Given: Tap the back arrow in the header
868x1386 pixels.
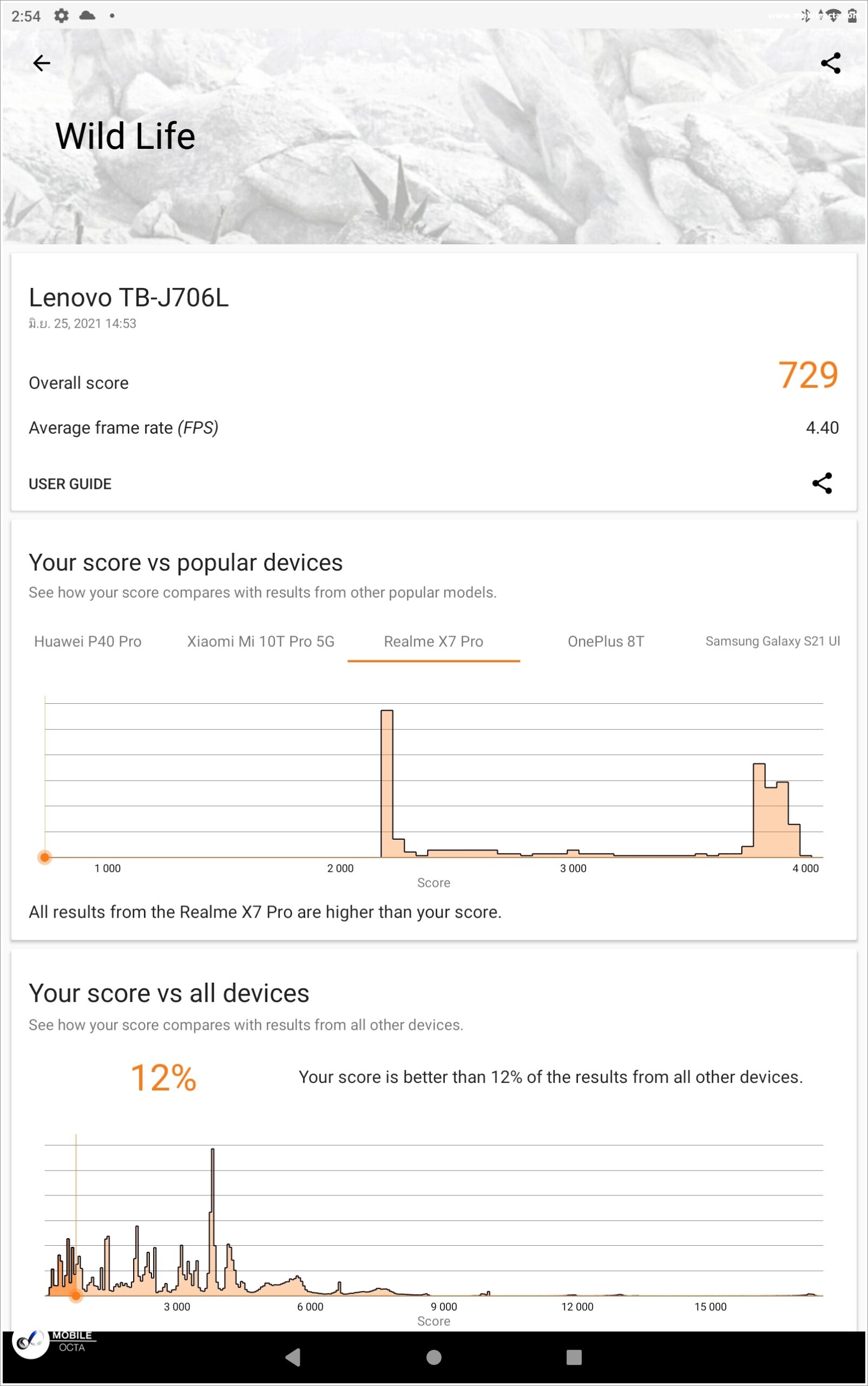Looking at the screenshot, I should click(x=41, y=63).
